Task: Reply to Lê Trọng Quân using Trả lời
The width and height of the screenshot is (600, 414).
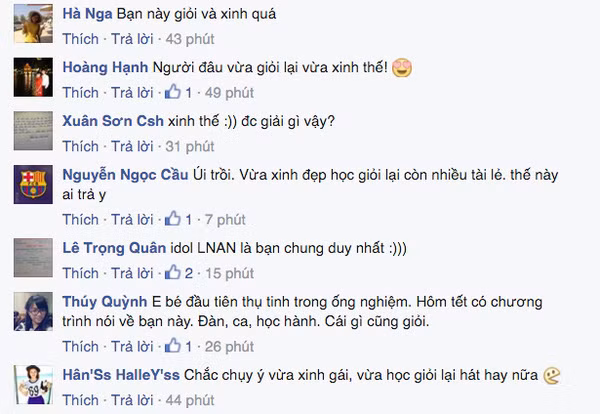Action: [132, 273]
